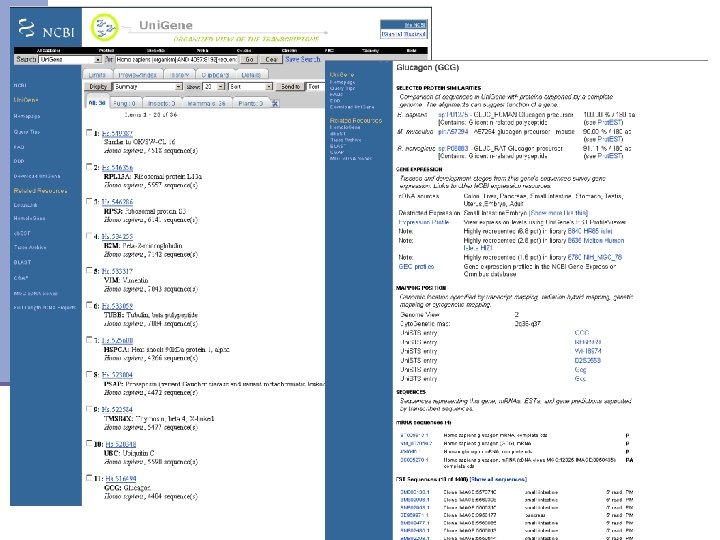Click the ProtEST link for H. sapiens
Image resolution: width=720 pixels, height=540 pixels.
(610, 122)
